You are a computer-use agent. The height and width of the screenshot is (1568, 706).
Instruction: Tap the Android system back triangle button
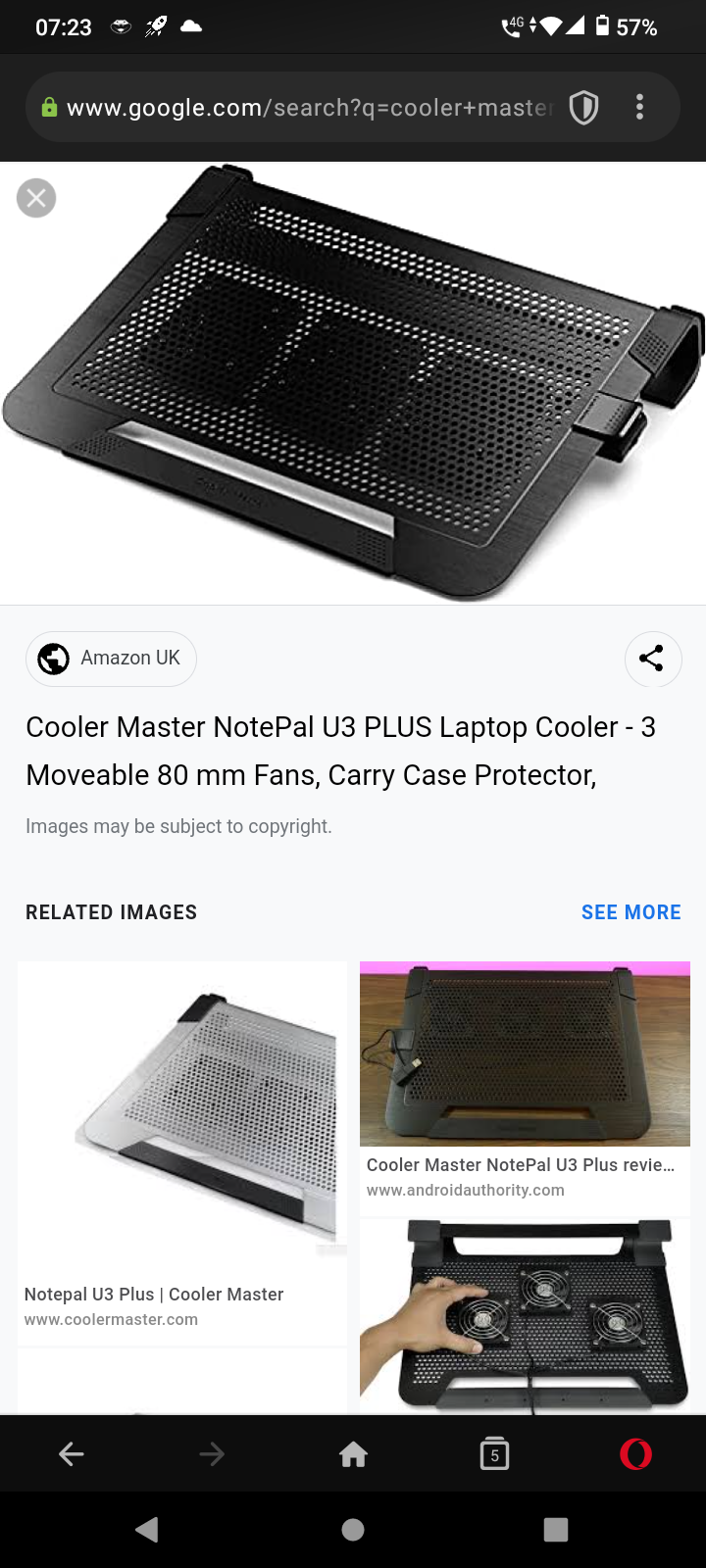pyautogui.click(x=147, y=1530)
